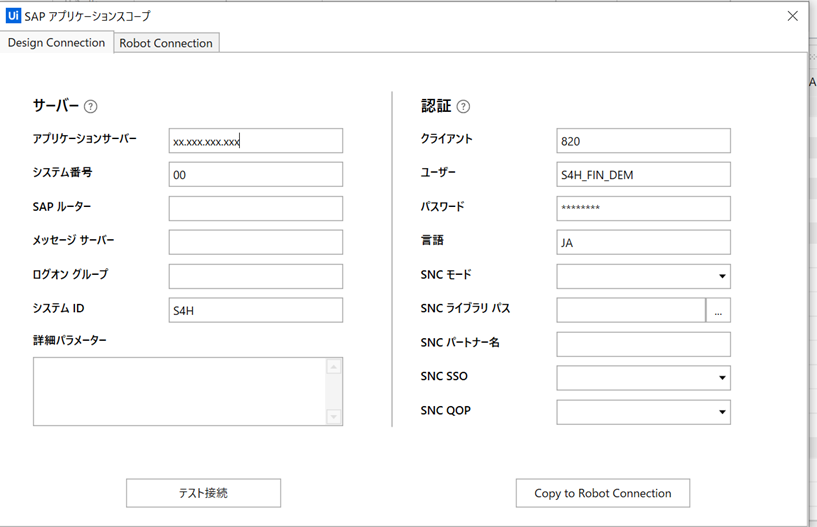Browse for SNC library path with ... button
Viewport: 817px width, 527px height.
[719, 310]
